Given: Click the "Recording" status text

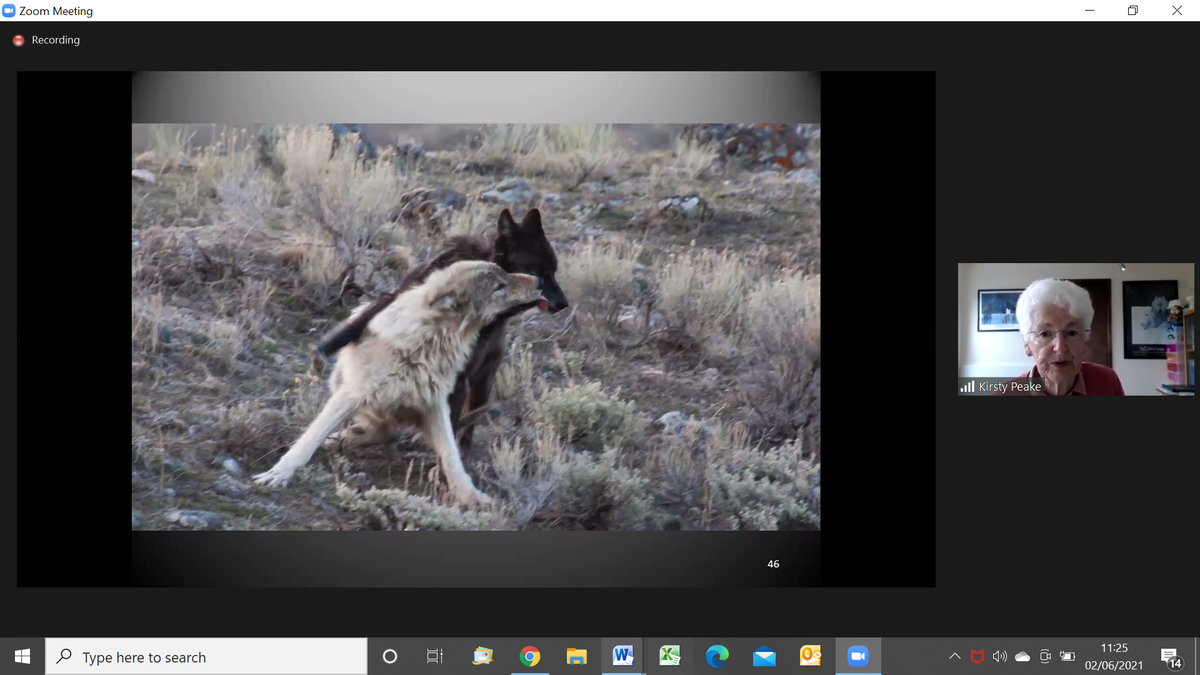Looking at the screenshot, I should [x=56, y=40].
